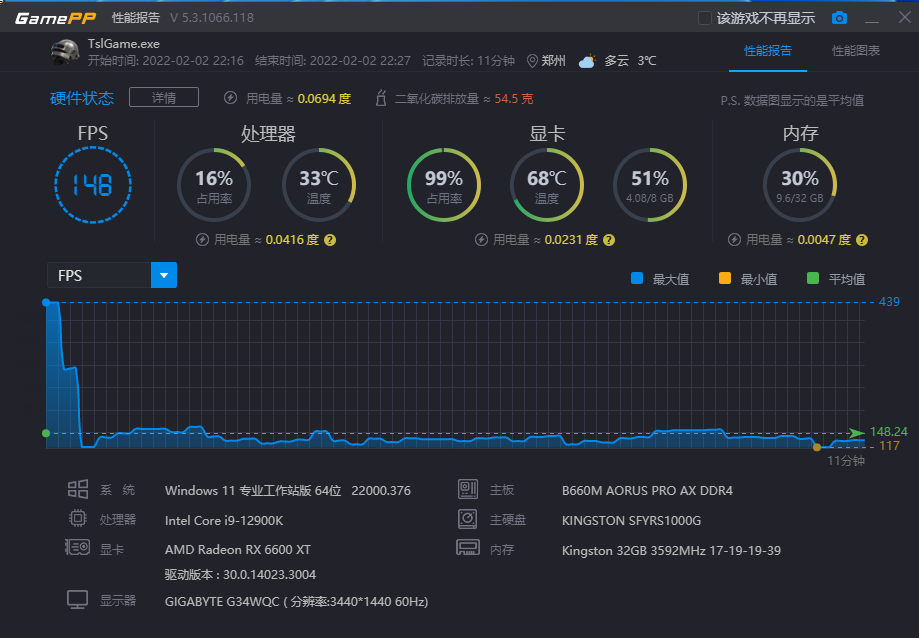Click the Intel Core i9-12900K text
919x638 pixels.
224,520
